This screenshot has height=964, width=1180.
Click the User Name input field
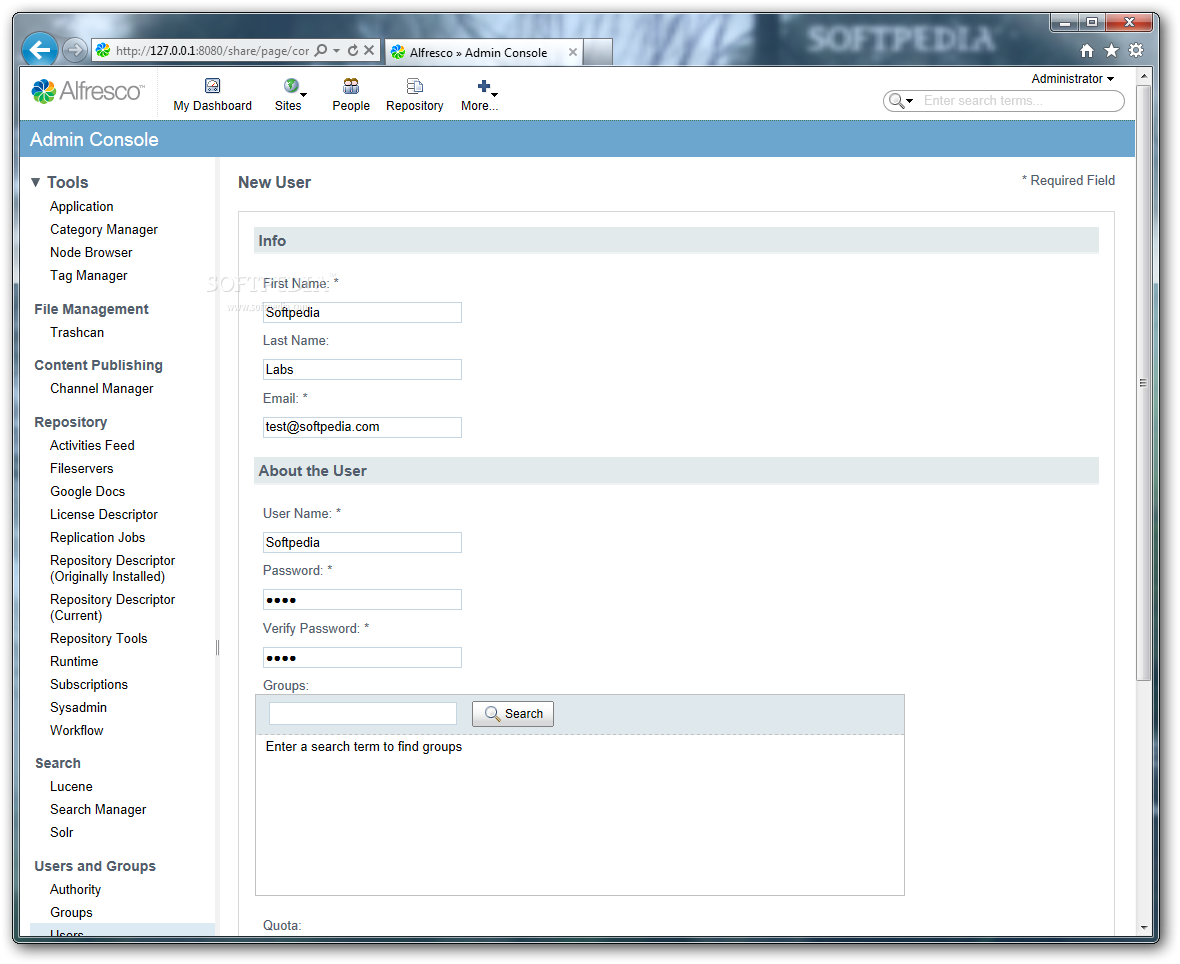[x=362, y=543]
